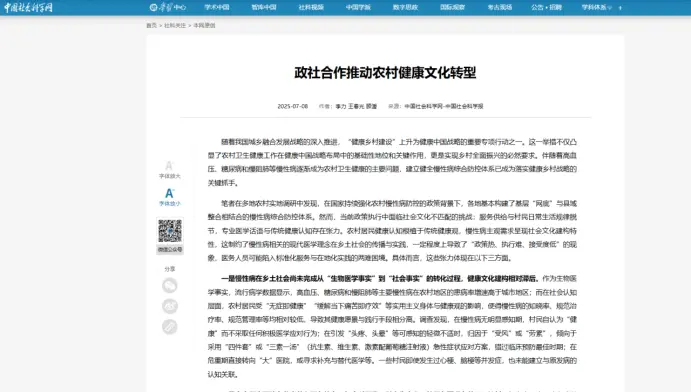The height and width of the screenshot is (392, 691).
Task: Open 学术中国 navigation tab
Action: (217, 7)
